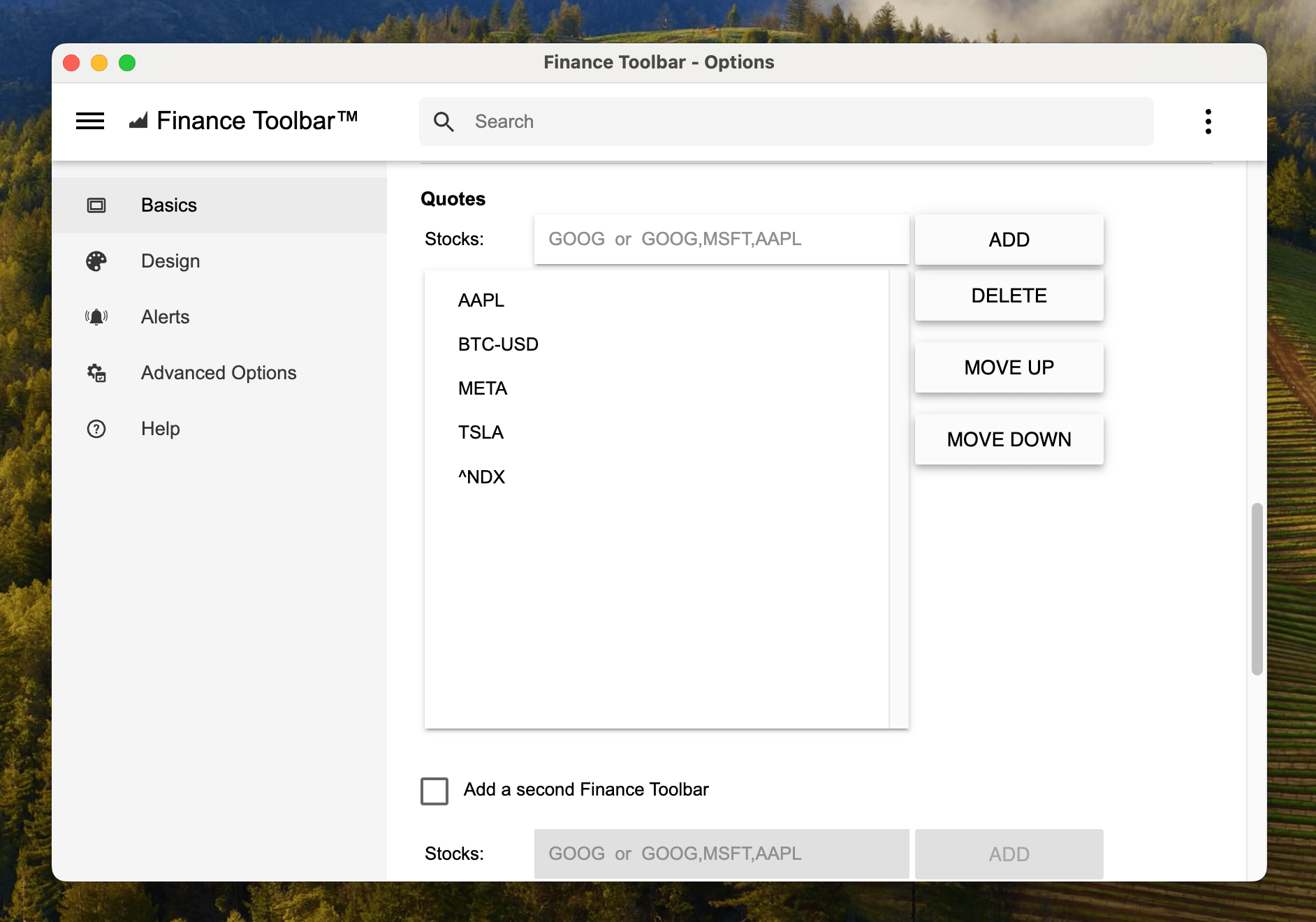Click the Alerts bell icon
The height and width of the screenshot is (922, 1316).
(x=96, y=317)
